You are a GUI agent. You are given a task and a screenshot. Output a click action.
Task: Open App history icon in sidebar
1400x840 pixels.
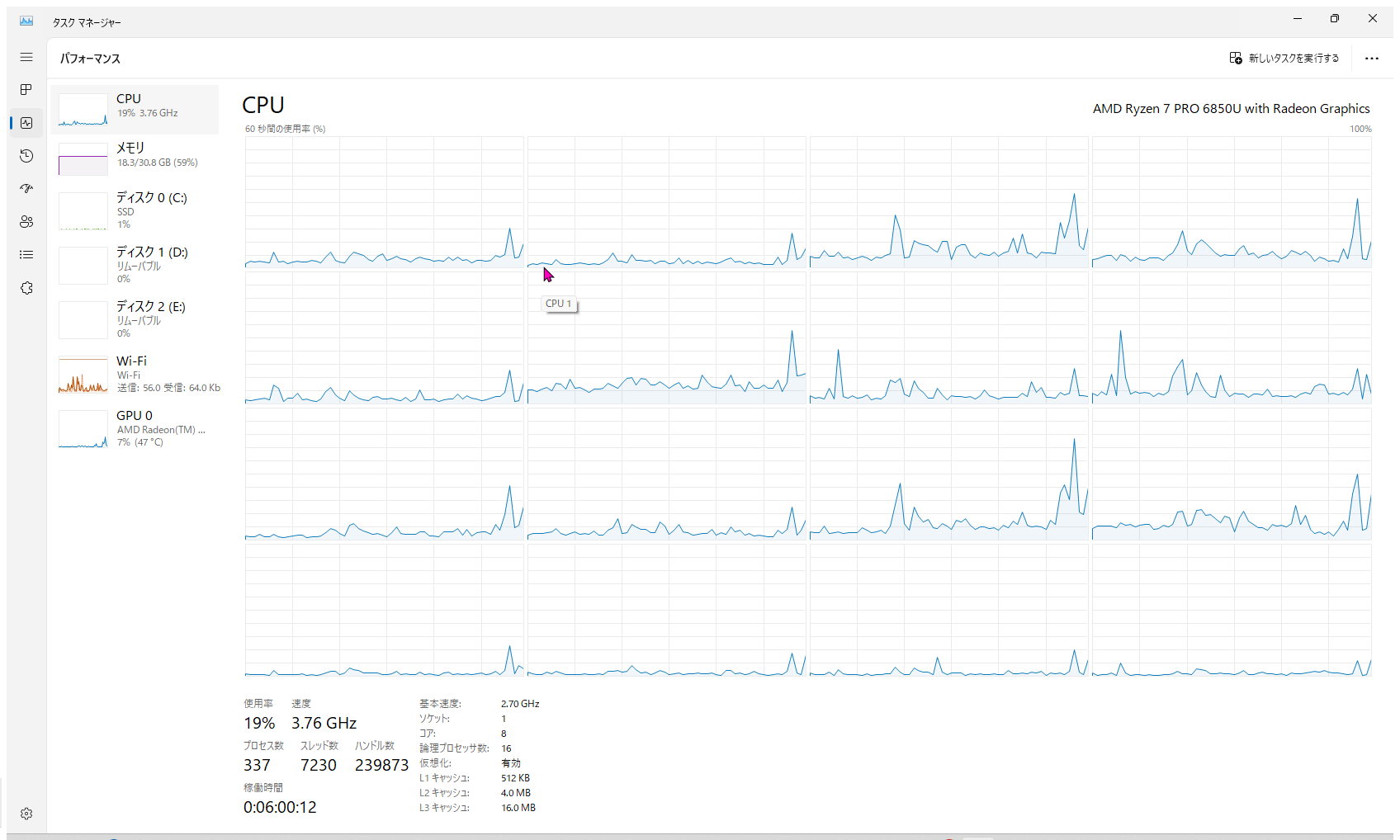coord(26,156)
